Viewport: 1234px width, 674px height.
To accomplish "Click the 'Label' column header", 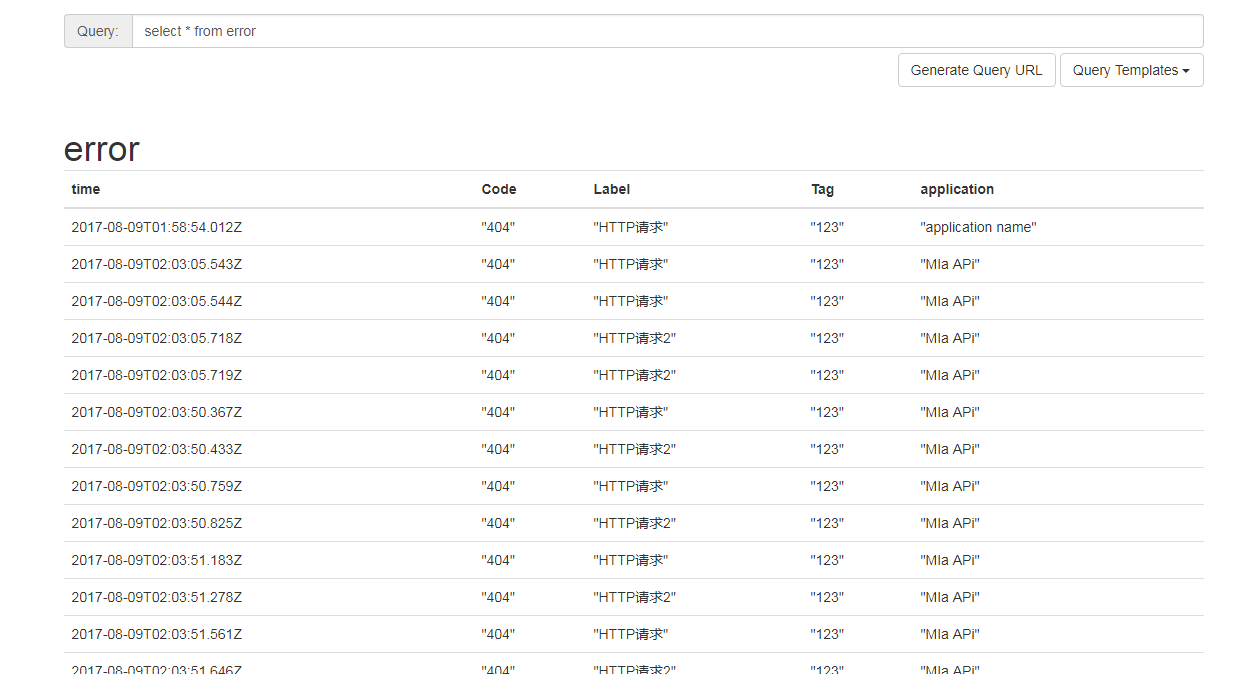I will [611, 189].
